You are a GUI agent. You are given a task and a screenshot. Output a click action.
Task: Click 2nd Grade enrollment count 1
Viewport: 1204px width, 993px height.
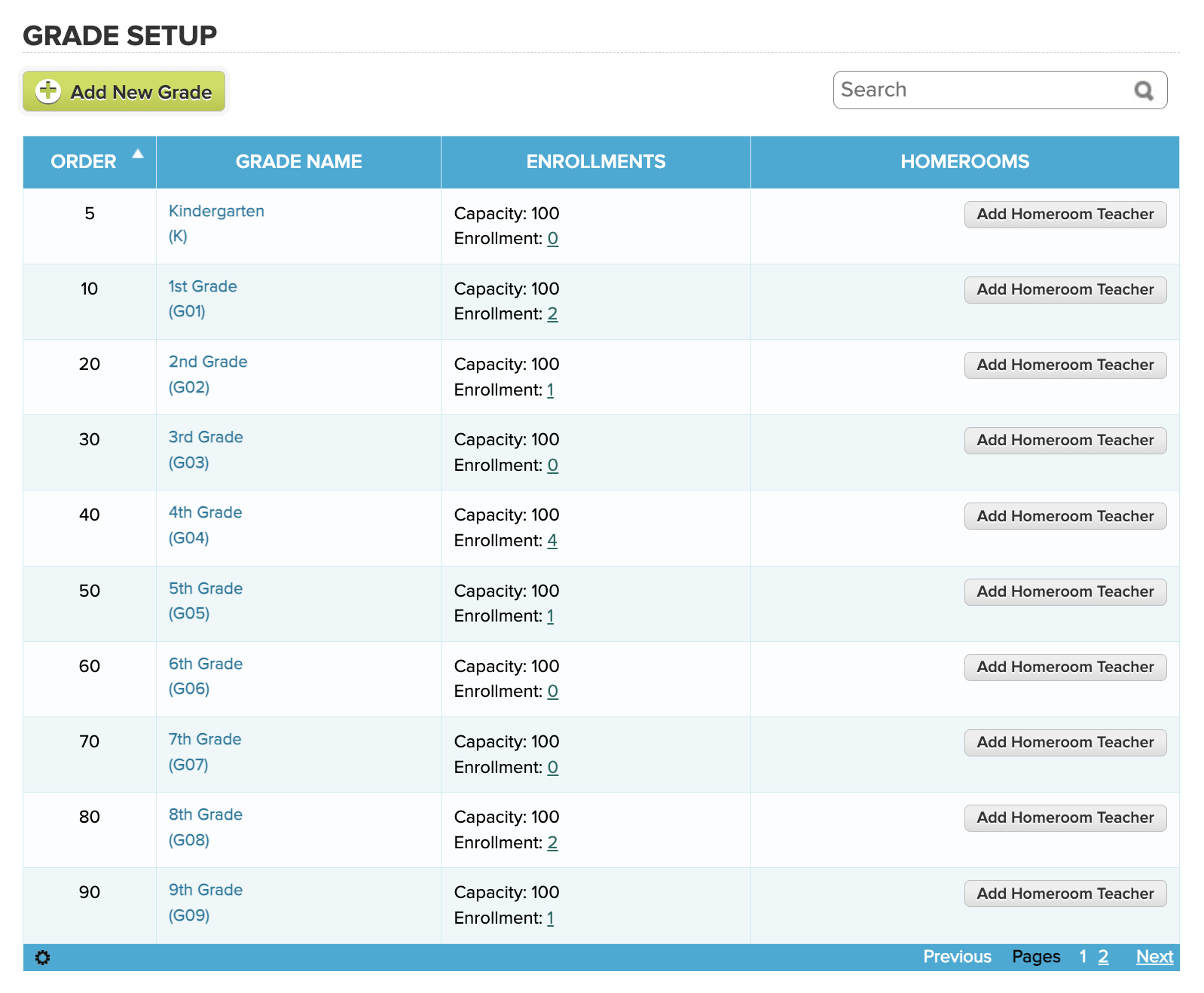551,390
